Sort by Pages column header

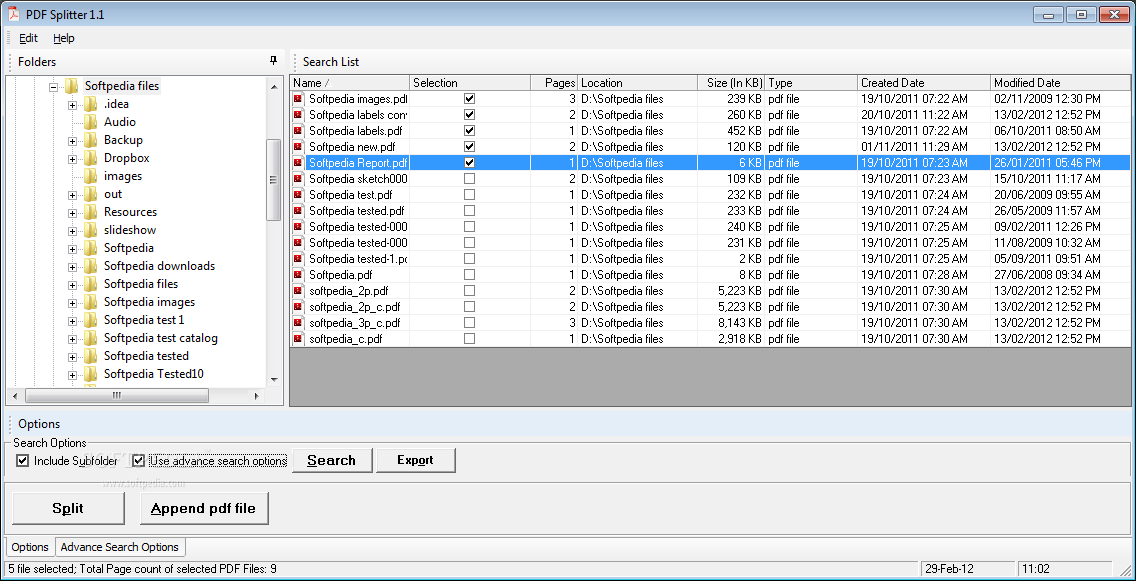pyautogui.click(x=554, y=83)
